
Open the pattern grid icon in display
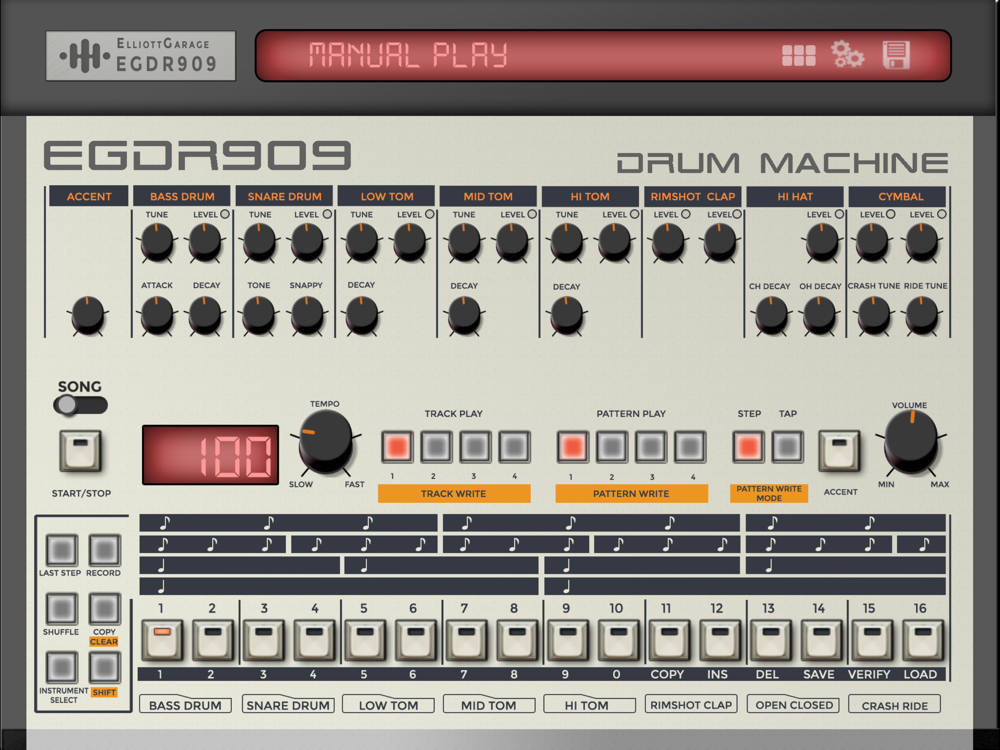[798, 55]
